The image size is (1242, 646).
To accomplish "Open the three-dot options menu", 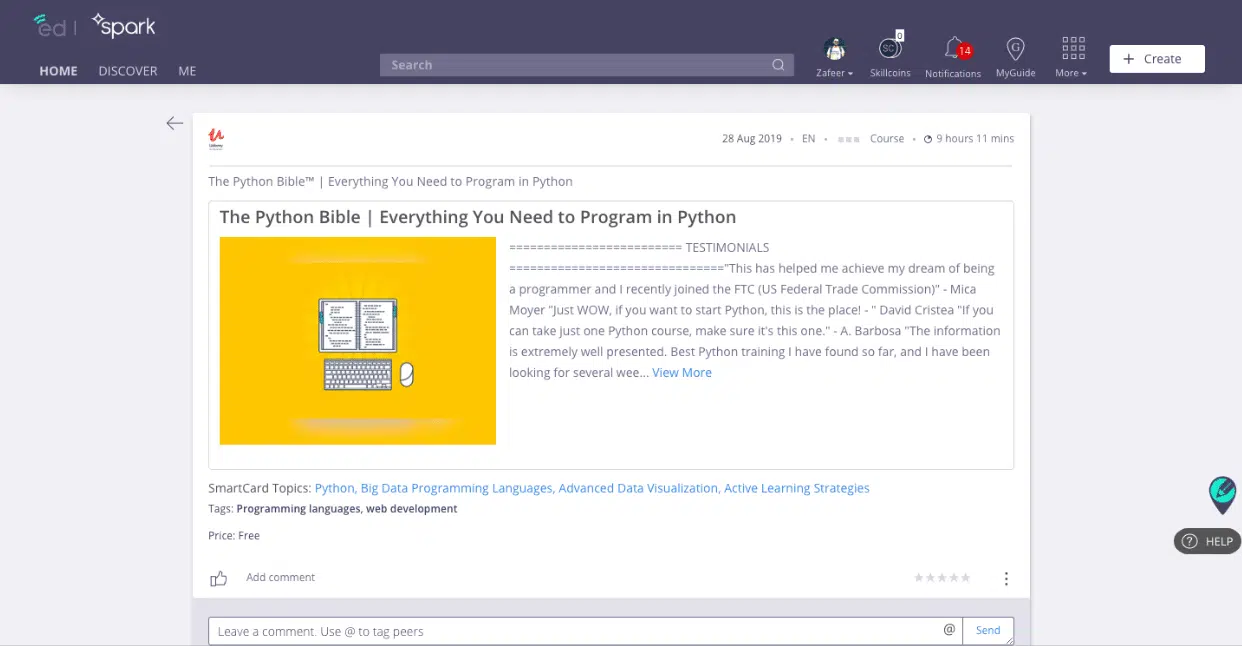I will [x=1006, y=579].
